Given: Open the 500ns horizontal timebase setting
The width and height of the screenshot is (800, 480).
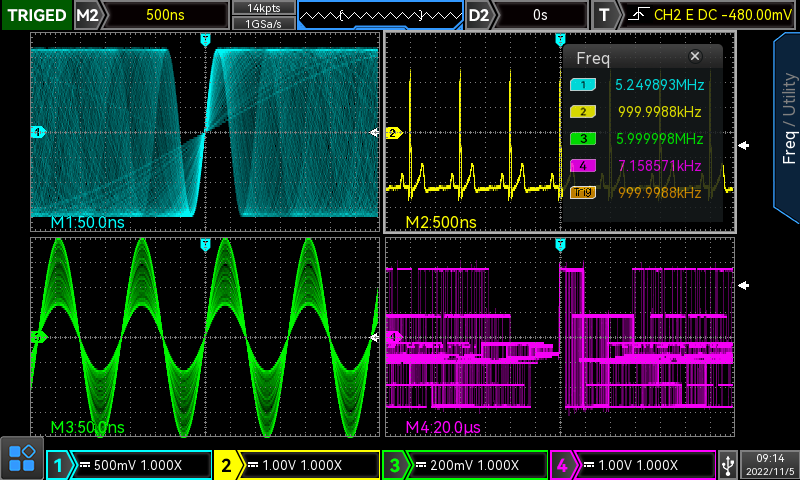Looking at the screenshot, I should point(166,15).
